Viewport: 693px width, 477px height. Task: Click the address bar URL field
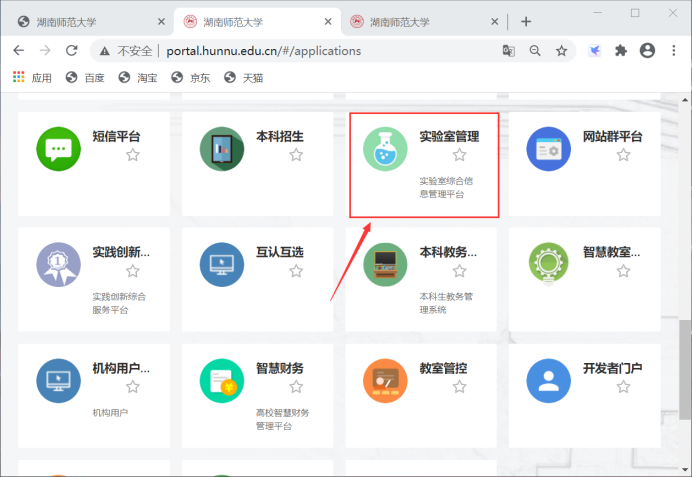tap(300, 50)
